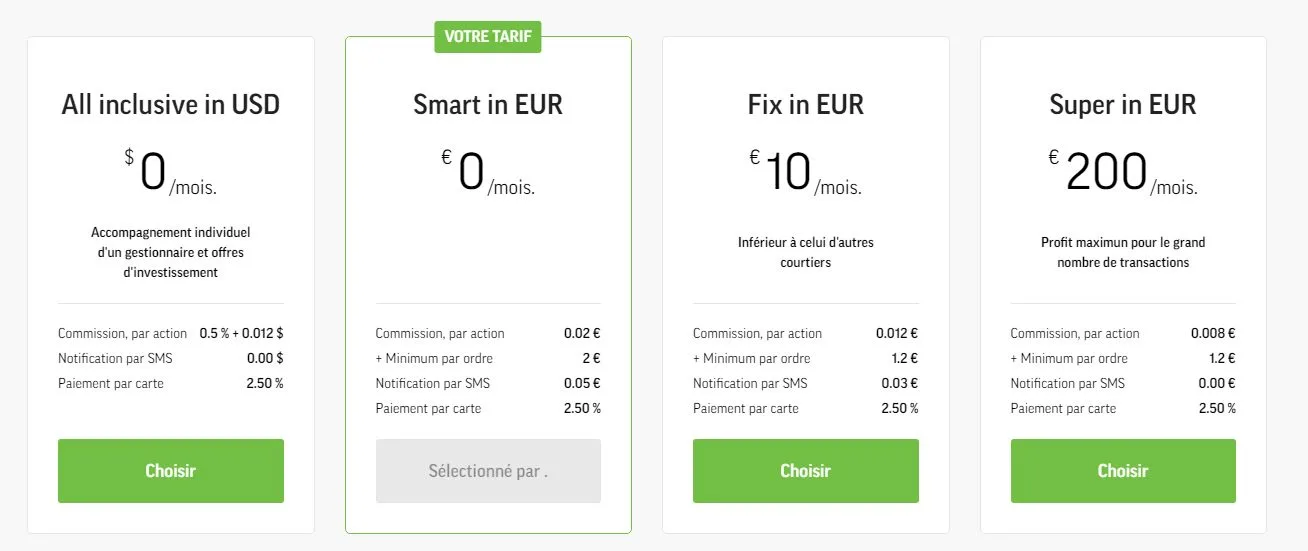The image size is (1308, 551).
Task: Click the 'VOTRE TARIF' green badge
Action: (488, 38)
